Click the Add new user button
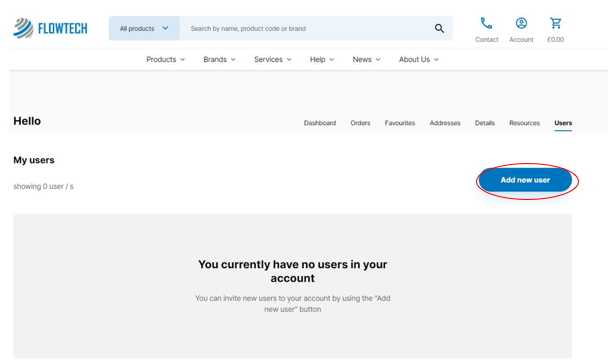608x362 pixels. click(525, 180)
